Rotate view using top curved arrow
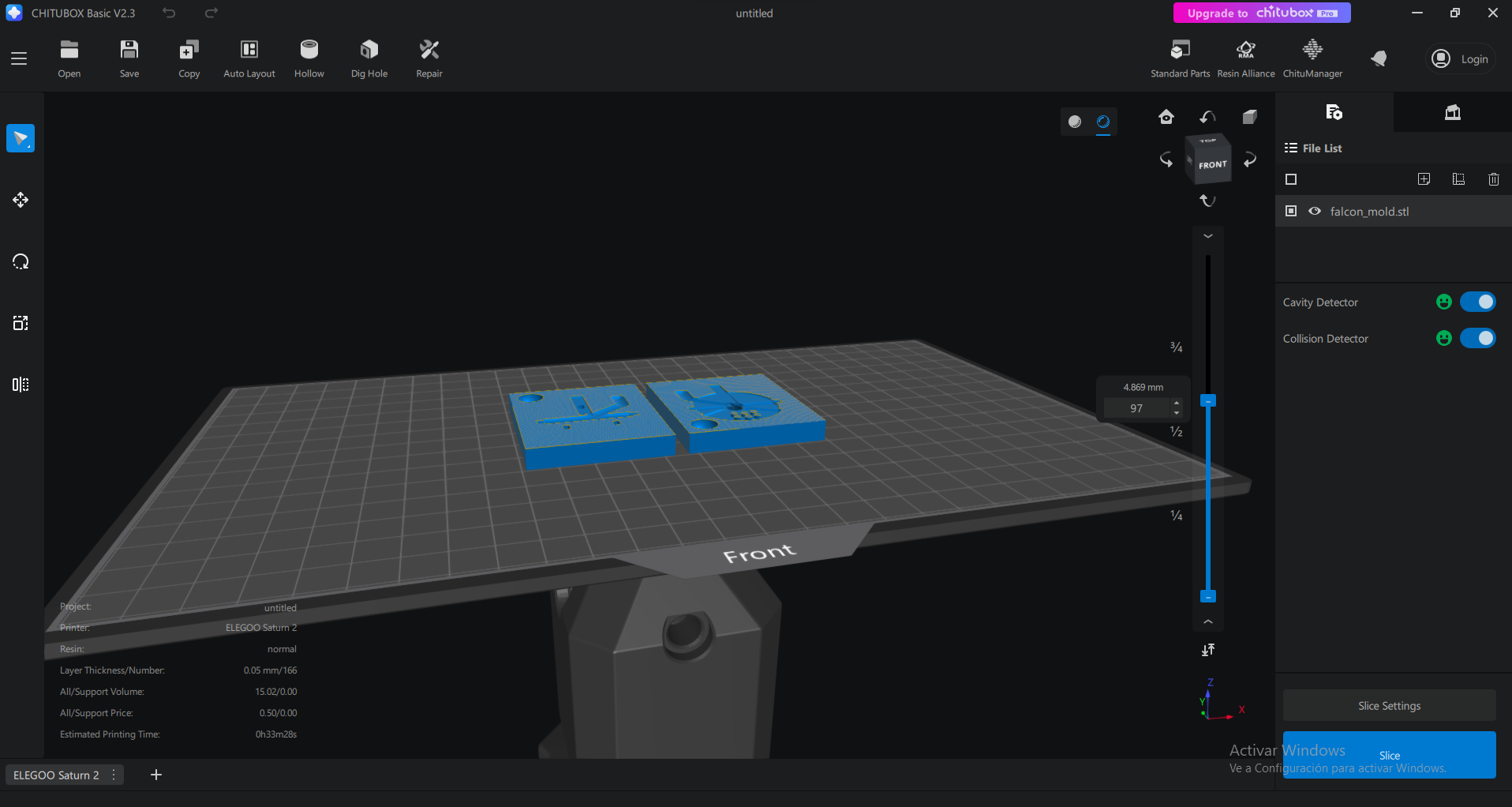This screenshot has height=807, width=1512. coord(1208,117)
